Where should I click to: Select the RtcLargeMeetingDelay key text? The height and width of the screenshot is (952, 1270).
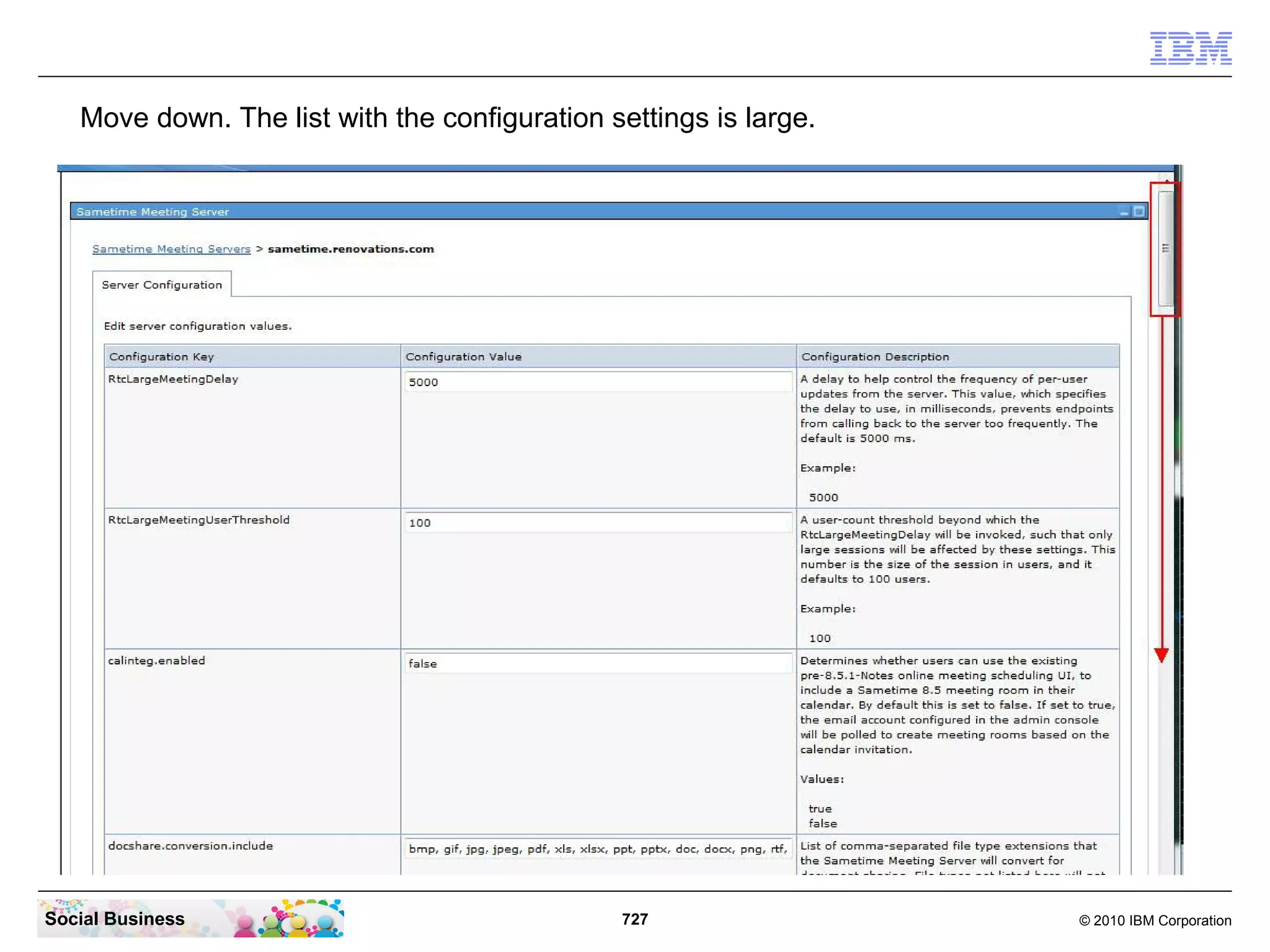click(173, 379)
